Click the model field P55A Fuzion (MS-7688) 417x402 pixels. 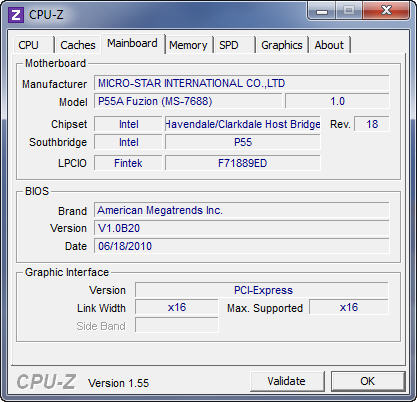[x=188, y=101]
